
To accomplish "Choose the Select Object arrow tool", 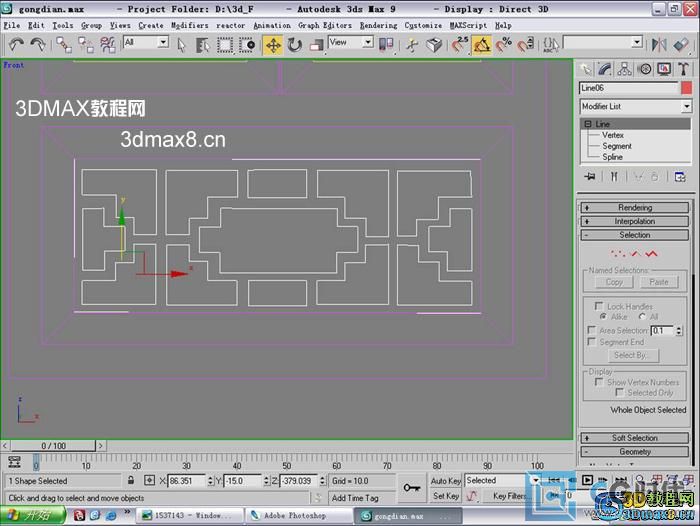I will (181, 45).
